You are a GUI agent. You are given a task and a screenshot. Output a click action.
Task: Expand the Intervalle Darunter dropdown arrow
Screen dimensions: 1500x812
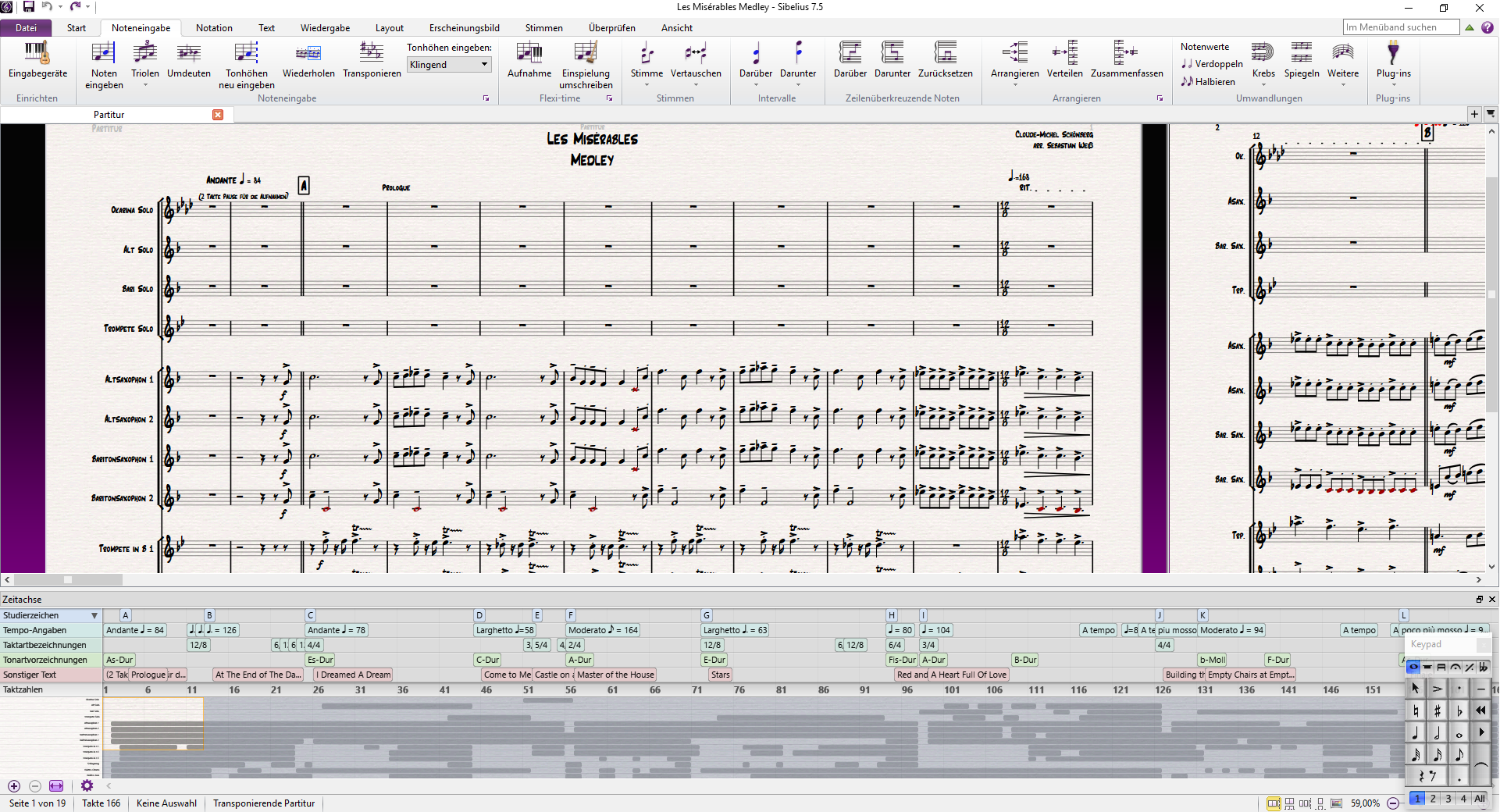point(798,84)
